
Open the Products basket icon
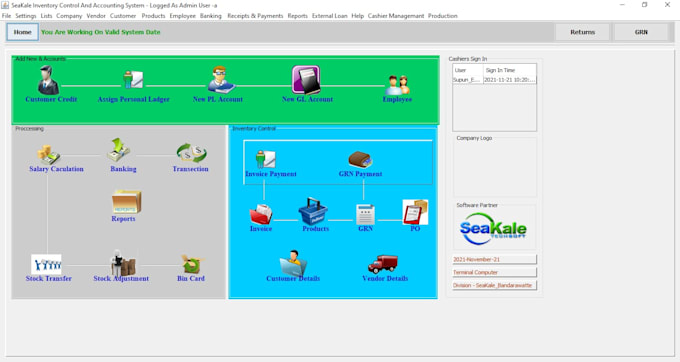point(313,212)
